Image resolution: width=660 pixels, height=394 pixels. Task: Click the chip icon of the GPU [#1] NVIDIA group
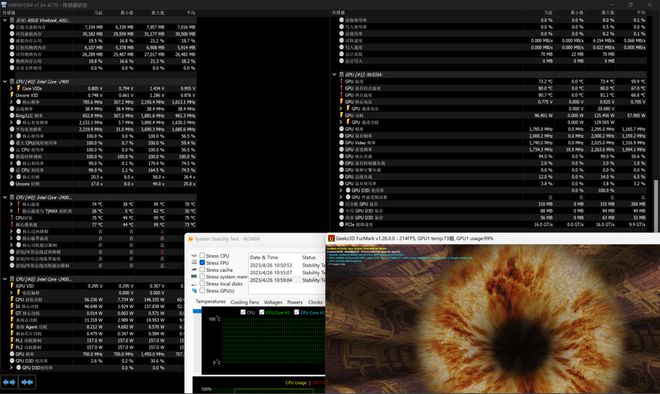341,75
